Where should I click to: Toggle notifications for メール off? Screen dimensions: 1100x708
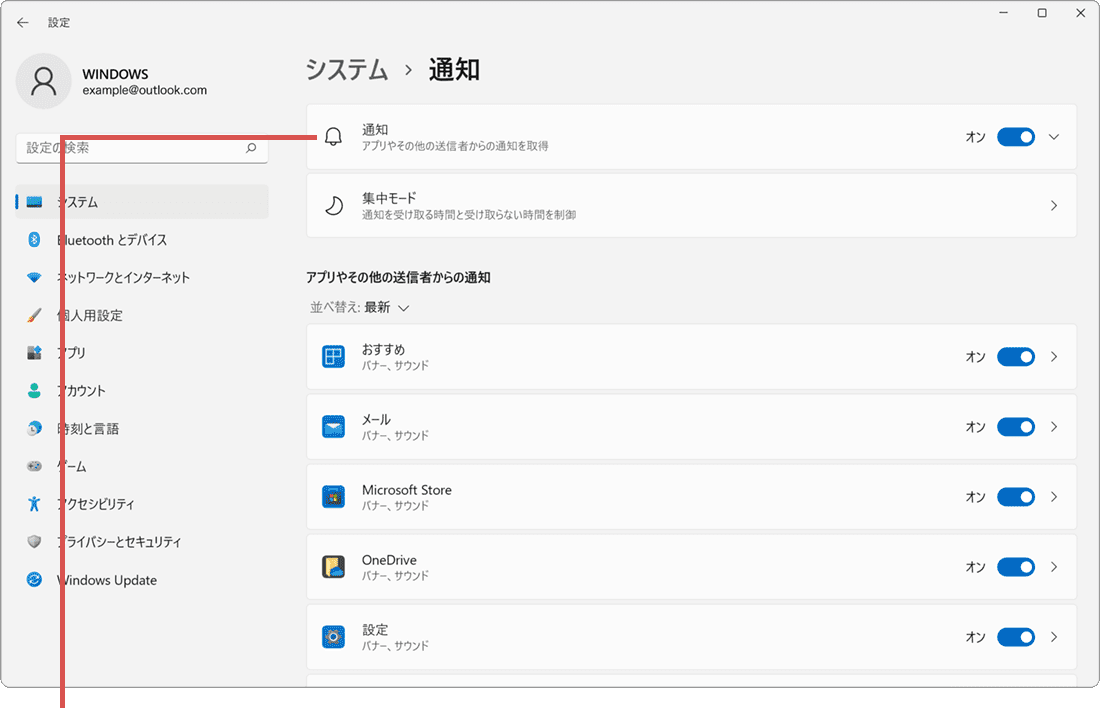point(1016,427)
